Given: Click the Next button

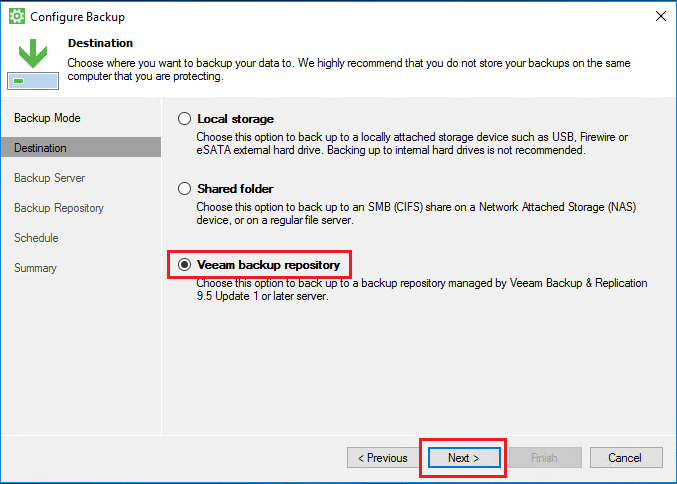Looking at the screenshot, I should (463, 458).
